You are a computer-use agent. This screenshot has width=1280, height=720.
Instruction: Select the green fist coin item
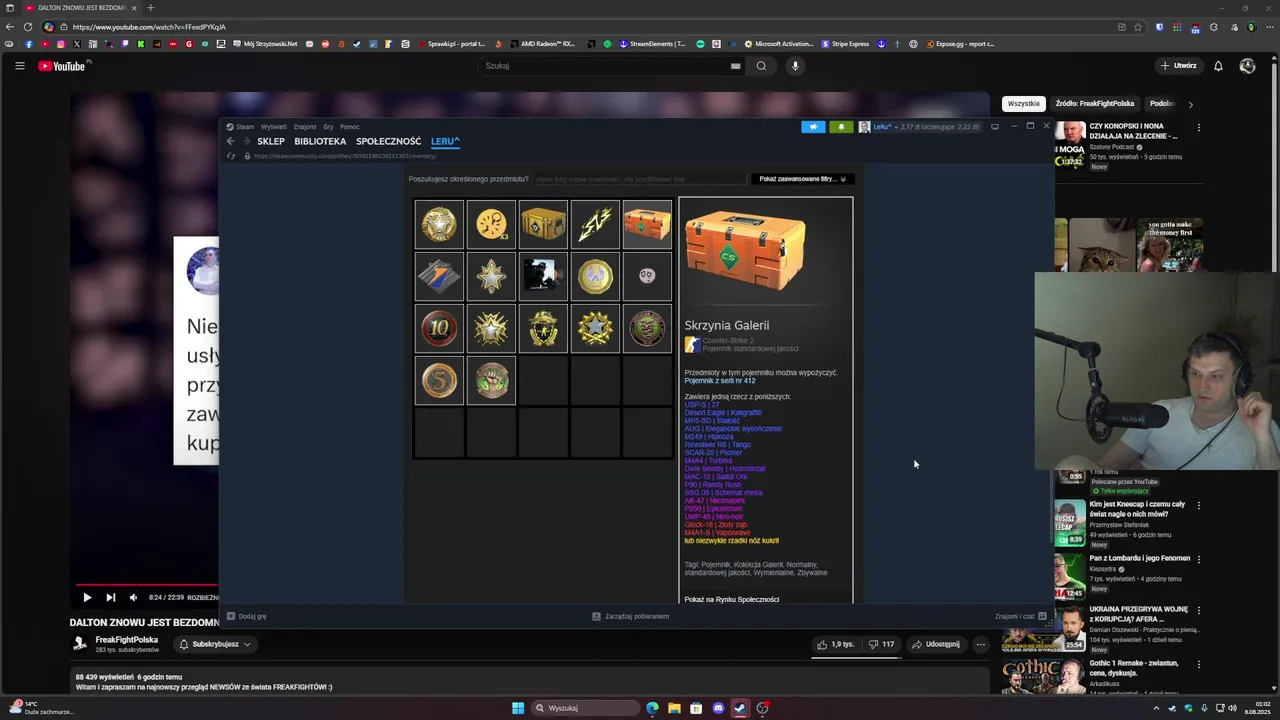[491, 381]
